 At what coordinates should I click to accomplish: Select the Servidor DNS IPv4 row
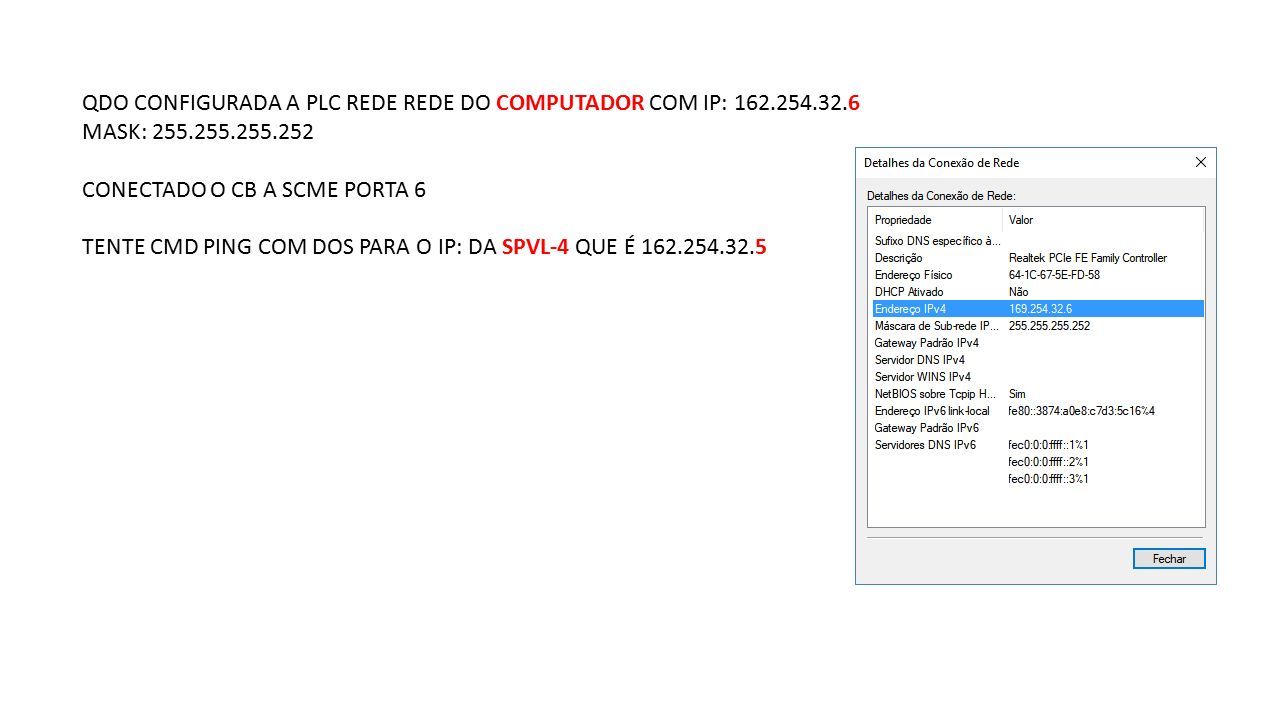(1038, 360)
